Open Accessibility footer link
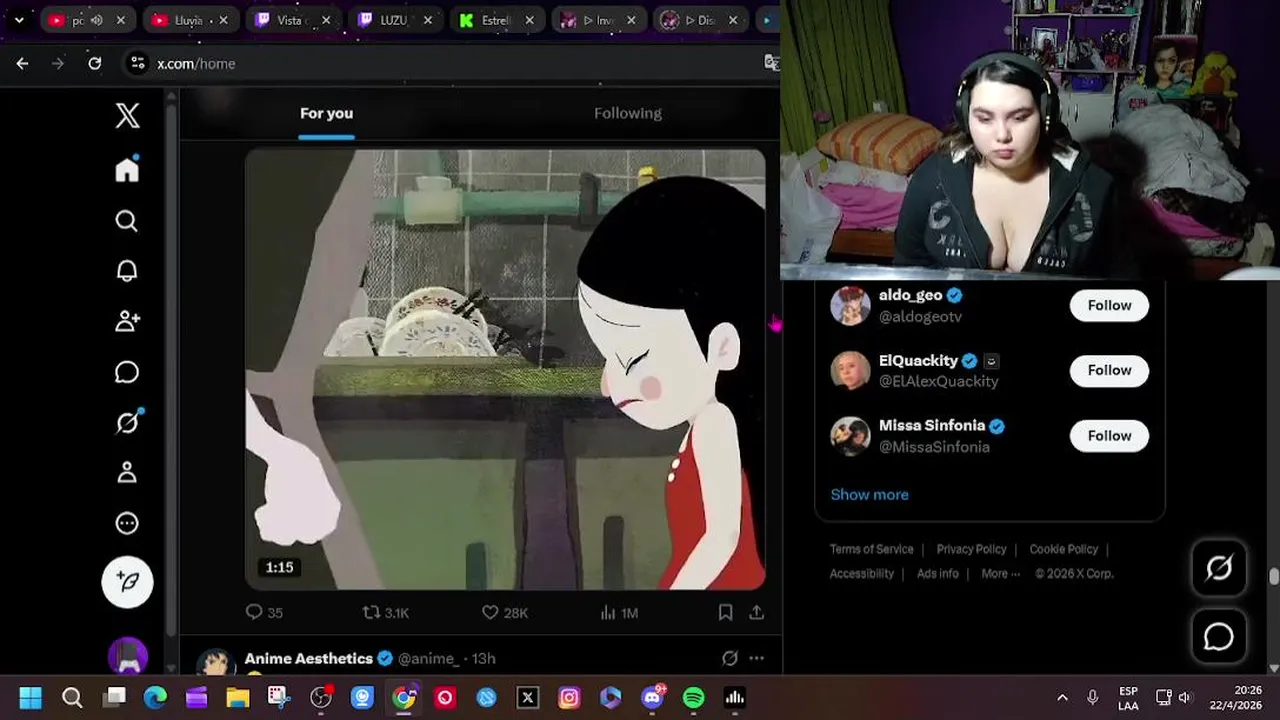 (x=861, y=573)
